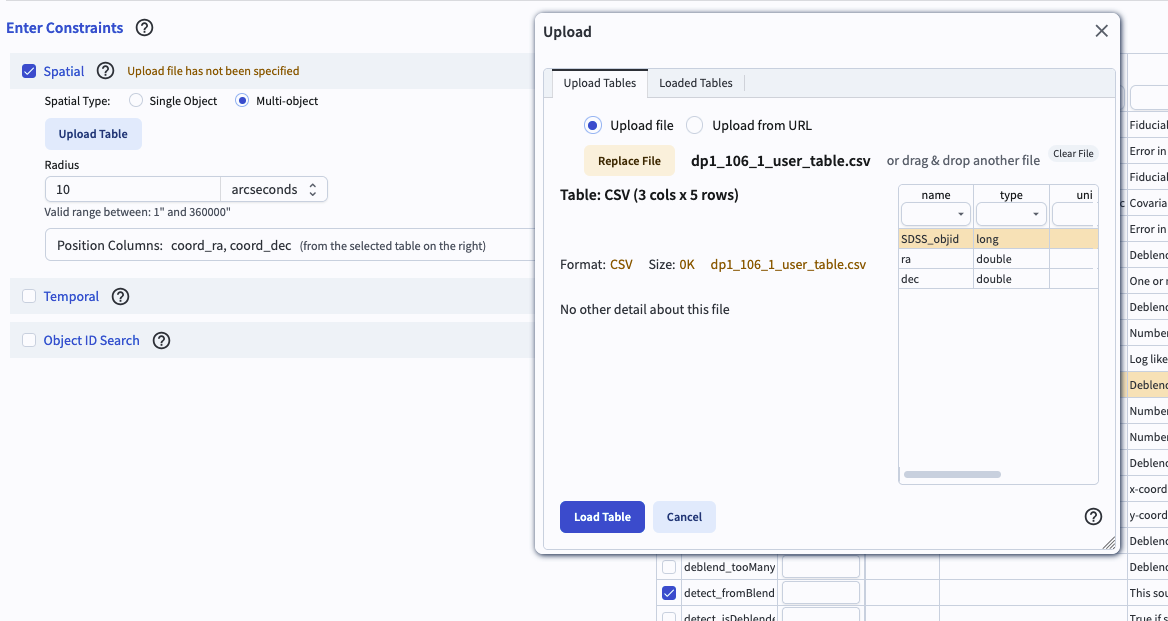This screenshot has height=621, width=1168.
Task: Uncheck the Spatial constraint checkbox
Action: pos(29,71)
